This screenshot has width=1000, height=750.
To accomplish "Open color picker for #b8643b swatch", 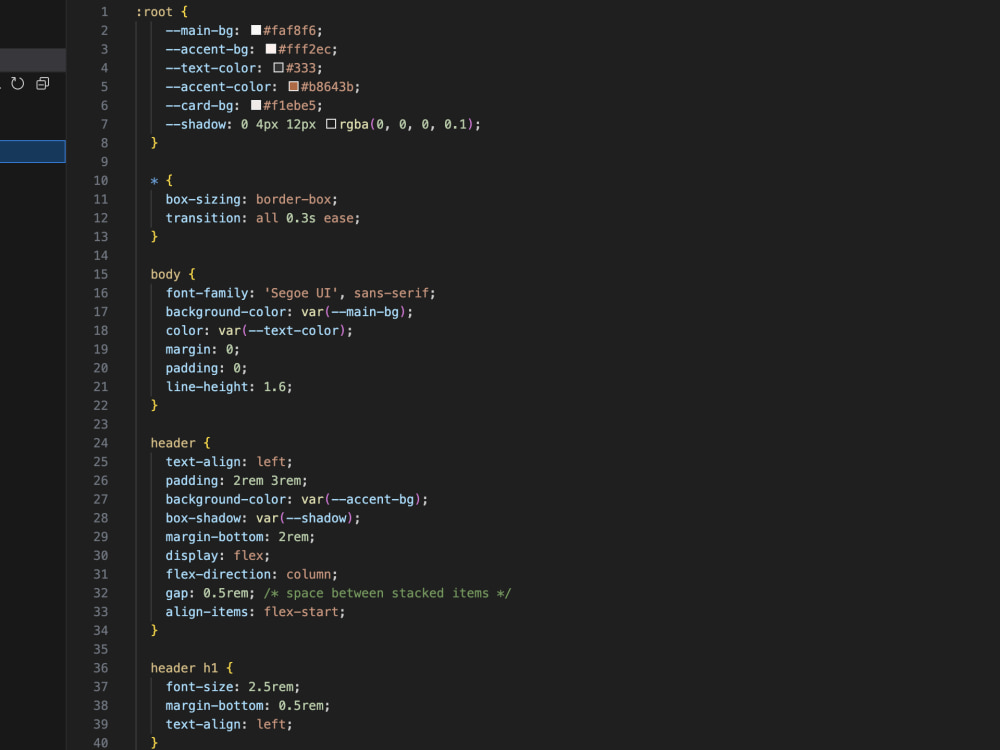I will click(x=293, y=86).
